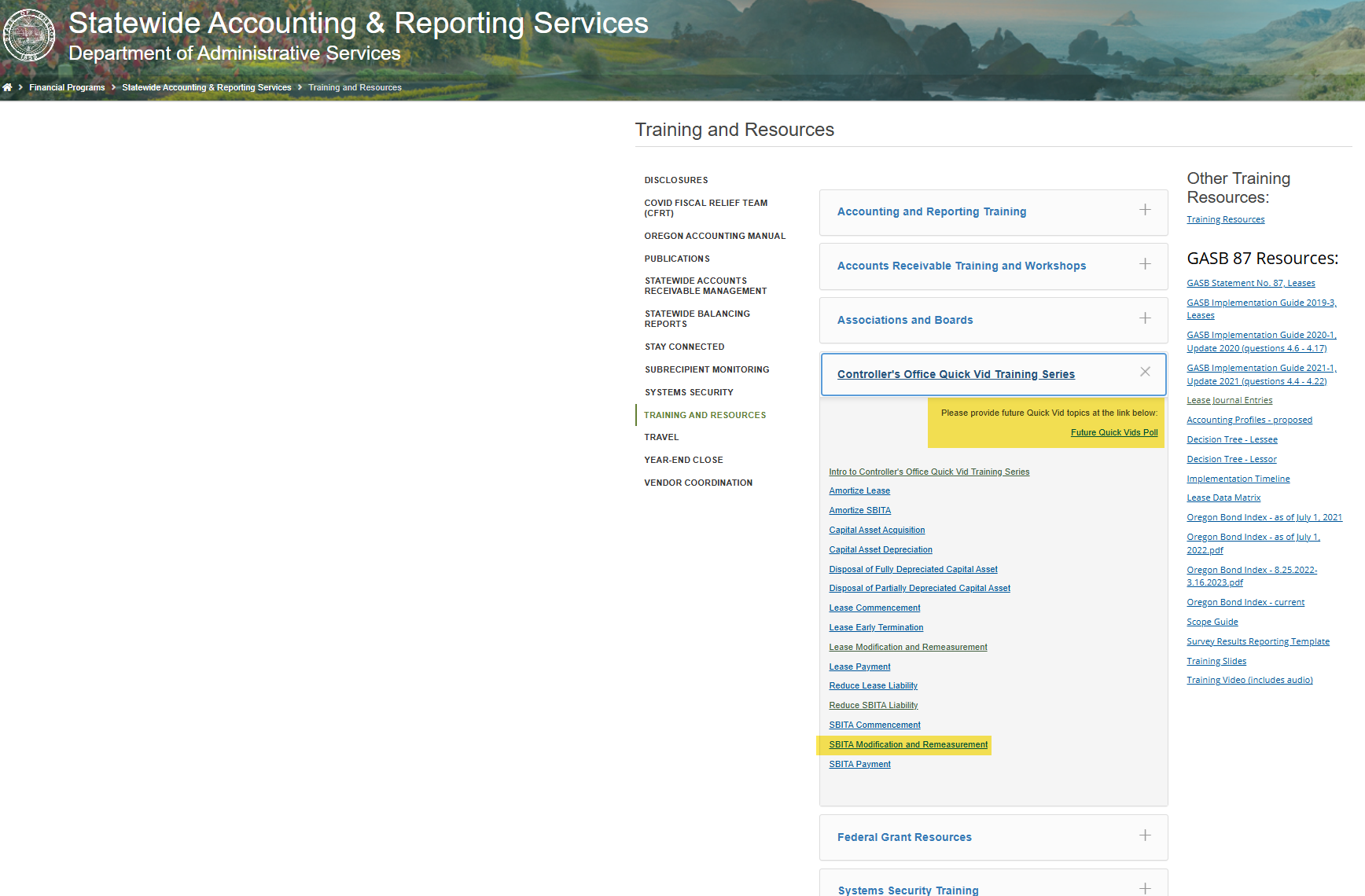The height and width of the screenshot is (896, 1365).
Task: Open GASB Statement No. 87, Leases
Action: coord(1250,283)
